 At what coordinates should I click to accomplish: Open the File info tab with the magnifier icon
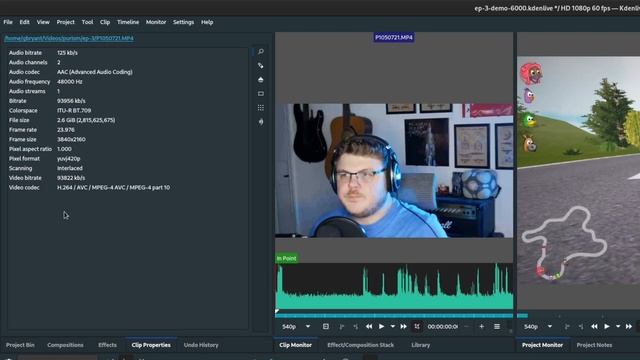tap(260, 52)
